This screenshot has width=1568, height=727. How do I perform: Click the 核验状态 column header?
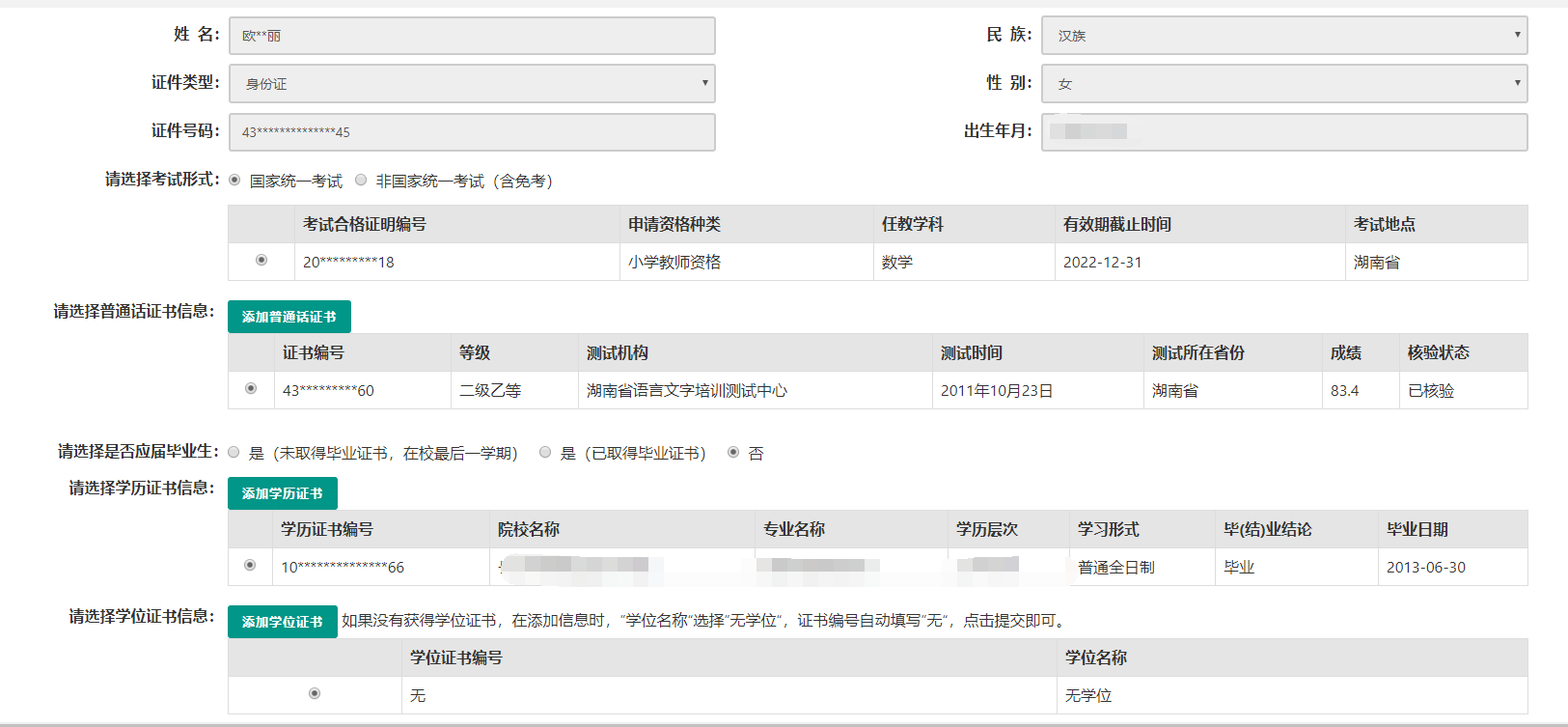pos(1438,352)
